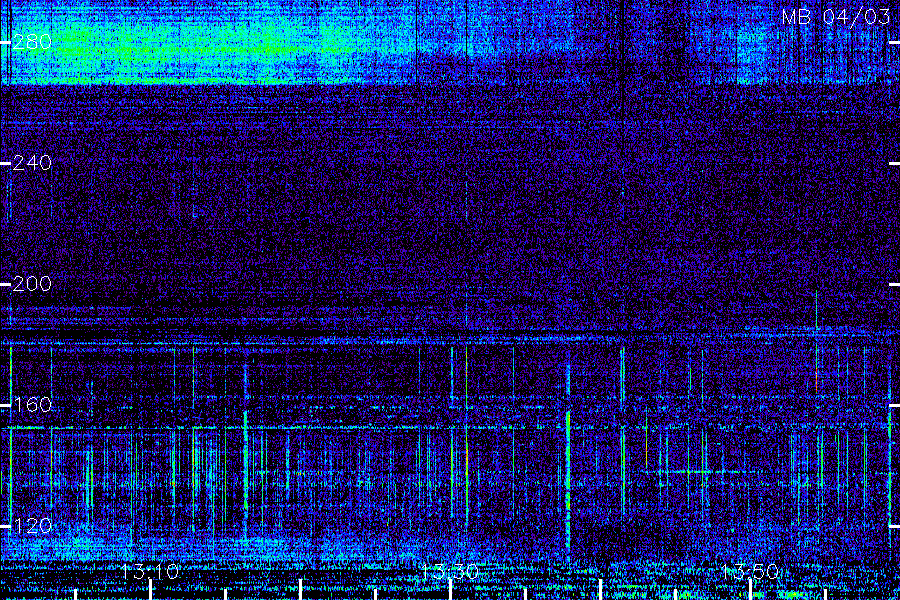Click the "13.50" time axis label

[750, 572]
